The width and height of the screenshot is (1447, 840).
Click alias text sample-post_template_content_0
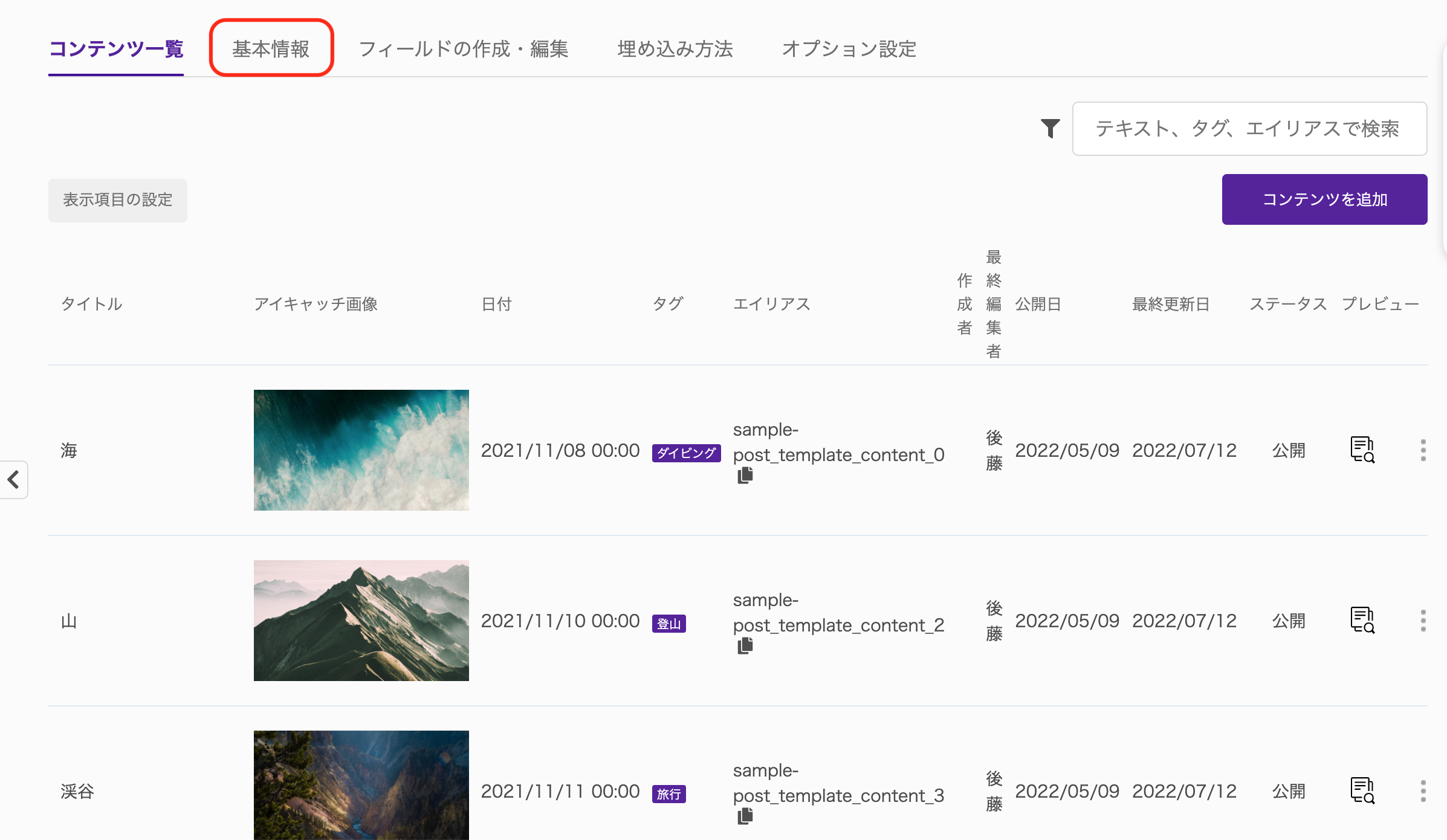(x=839, y=442)
